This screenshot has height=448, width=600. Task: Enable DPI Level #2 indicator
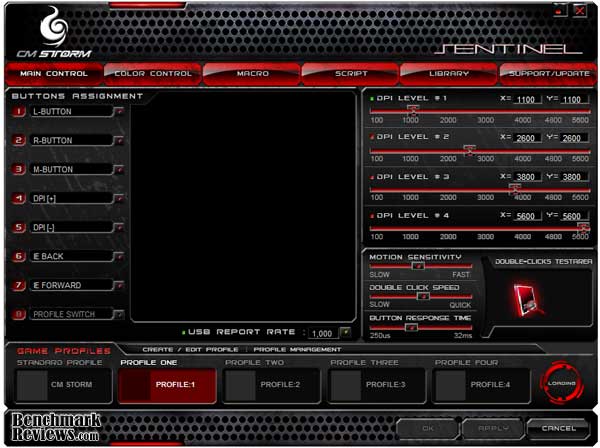[372, 137]
